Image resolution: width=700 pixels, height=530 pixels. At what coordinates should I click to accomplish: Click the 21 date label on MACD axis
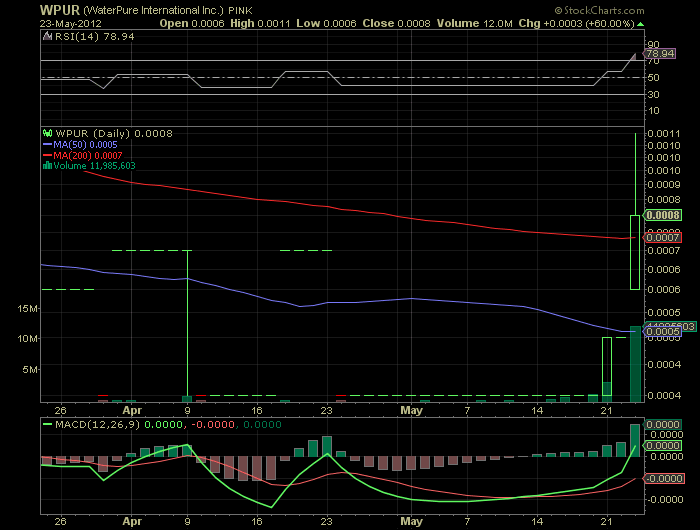tap(607, 521)
